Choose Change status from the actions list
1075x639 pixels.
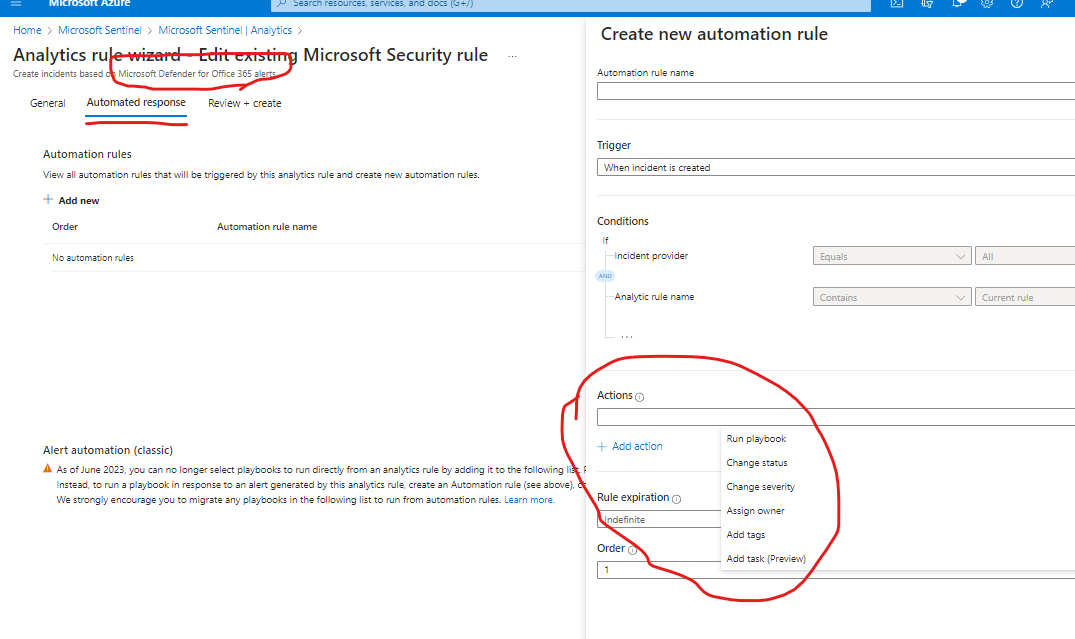(757, 463)
